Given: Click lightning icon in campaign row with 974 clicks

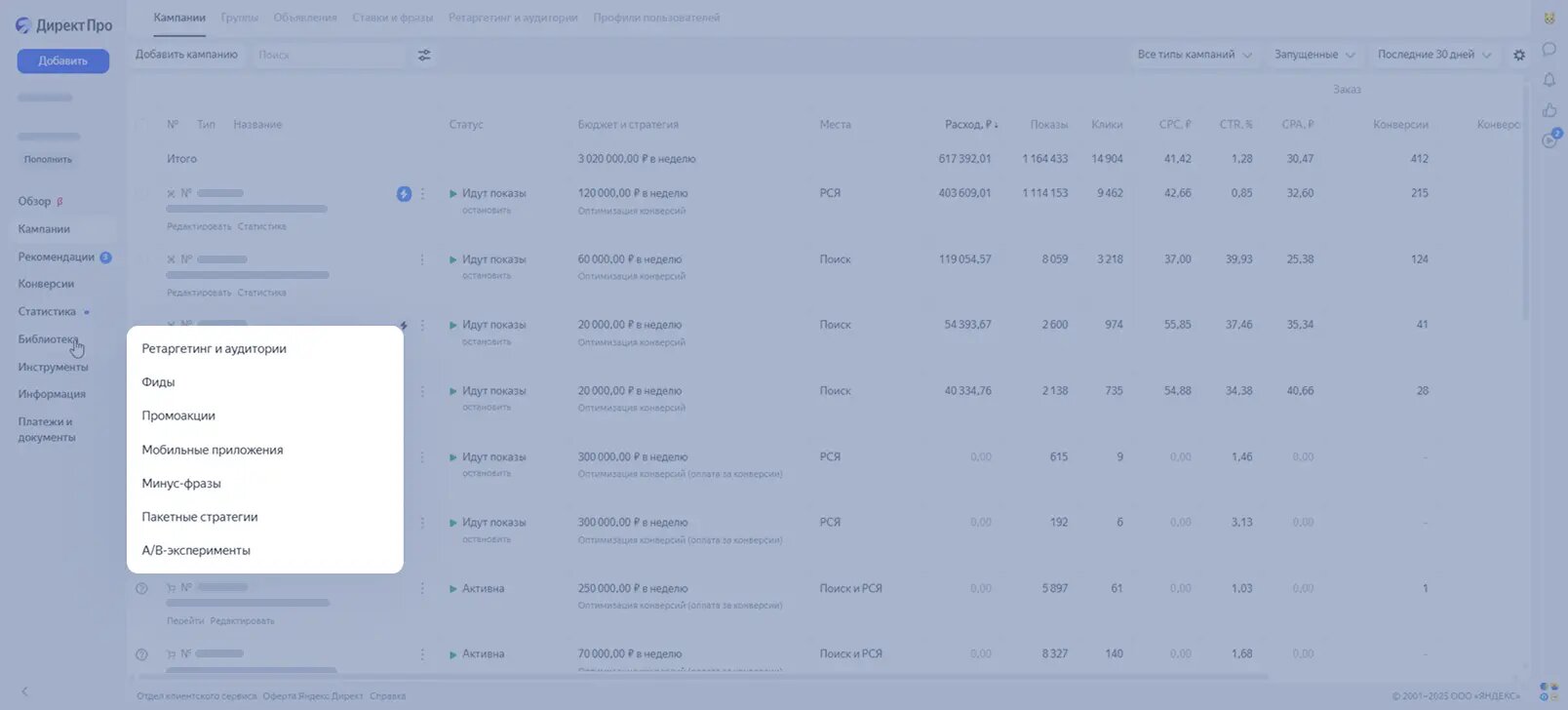Looking at the screenshot, I should click(x=404, y=326).
